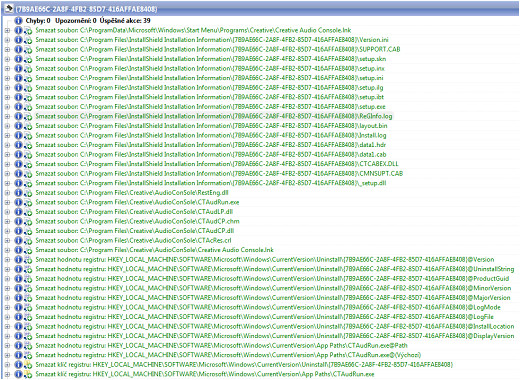Click the info icon on the RestEng.dll row
520x380 pixels.
pyautogui.click(x=18, y=193)
